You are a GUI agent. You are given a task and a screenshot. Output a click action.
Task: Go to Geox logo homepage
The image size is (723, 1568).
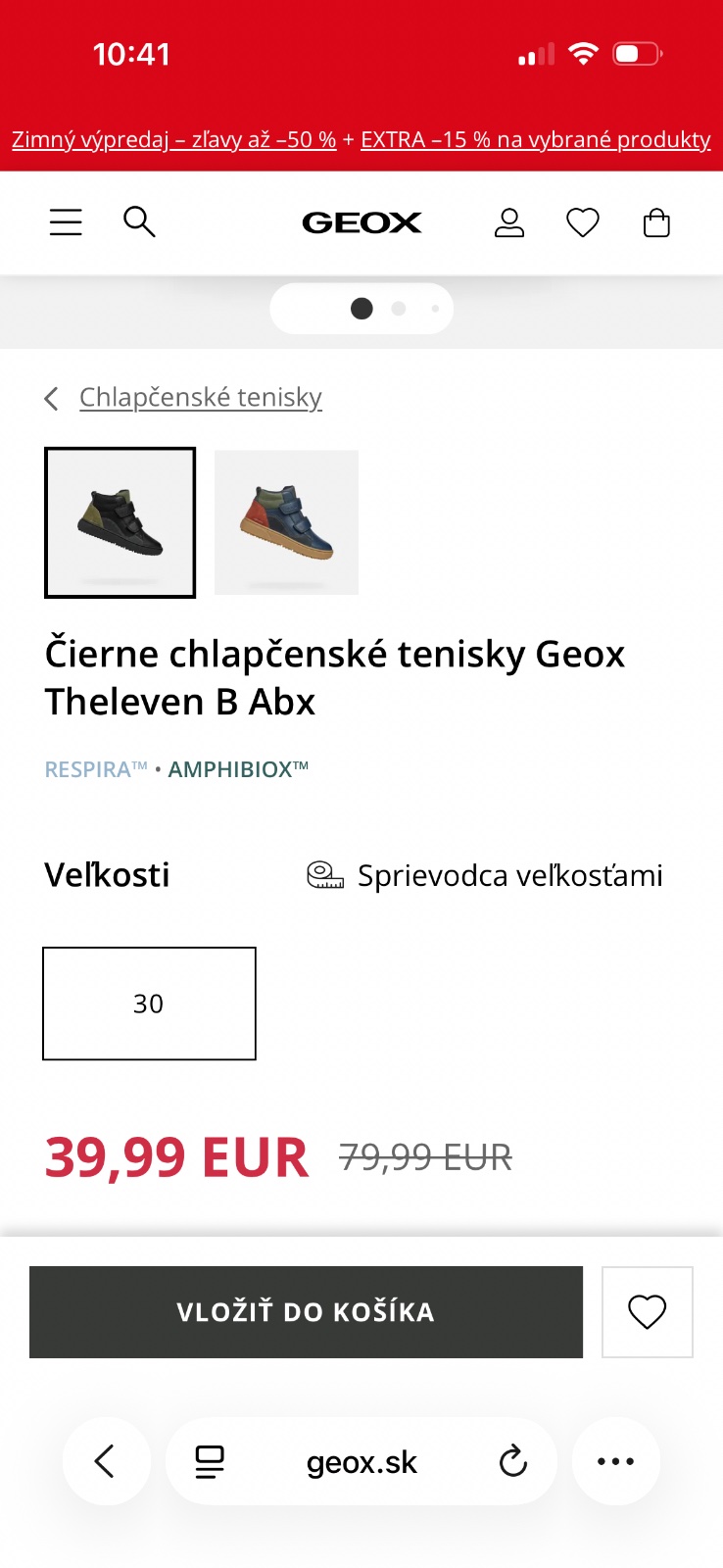coord(361,223)
